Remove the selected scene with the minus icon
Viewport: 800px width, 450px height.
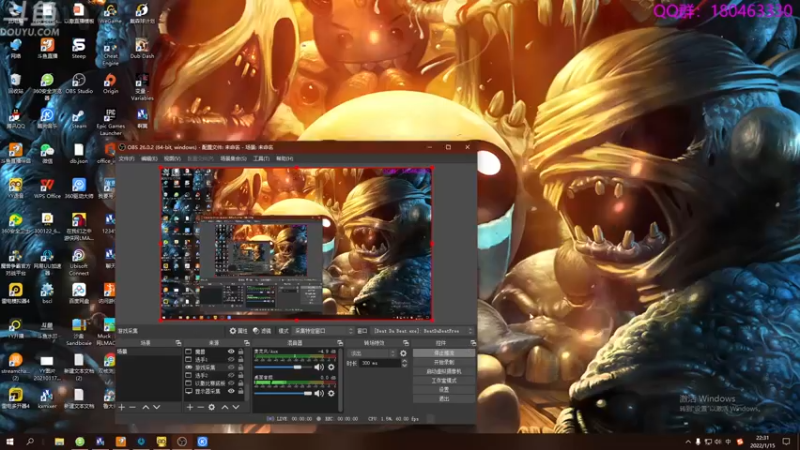tap(133, 407)
